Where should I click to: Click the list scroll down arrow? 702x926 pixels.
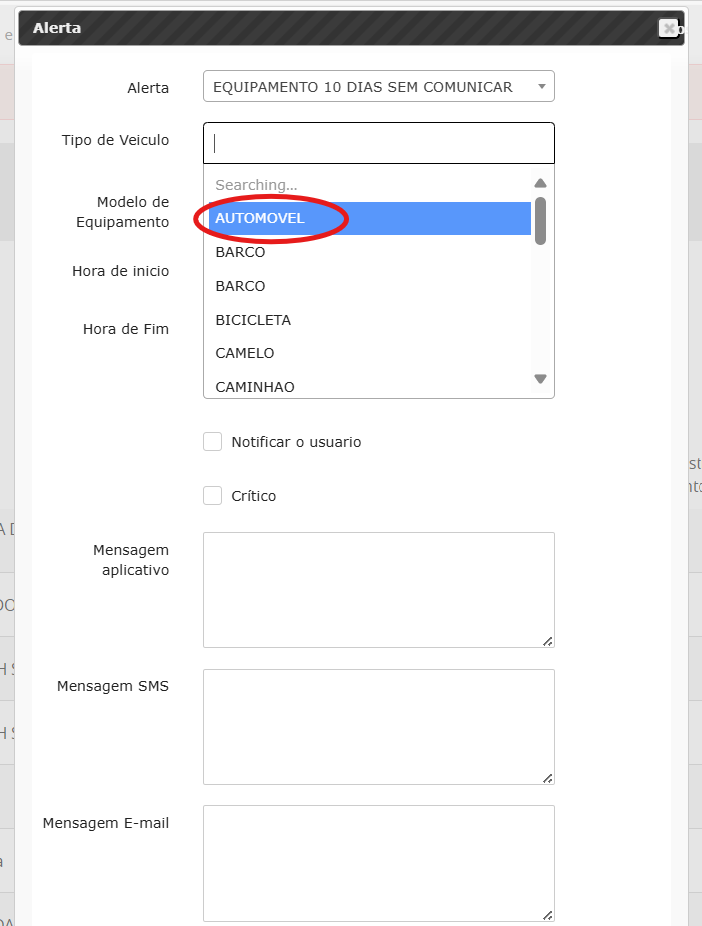(540, 379)
